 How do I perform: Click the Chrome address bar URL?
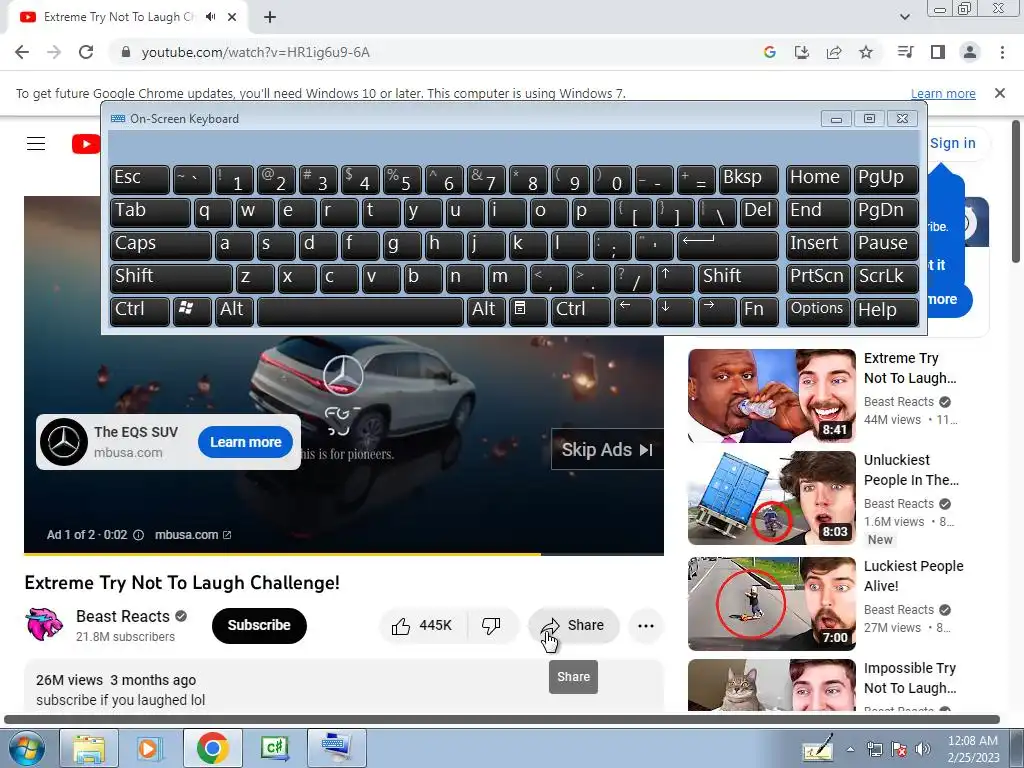tap(255, 52)
